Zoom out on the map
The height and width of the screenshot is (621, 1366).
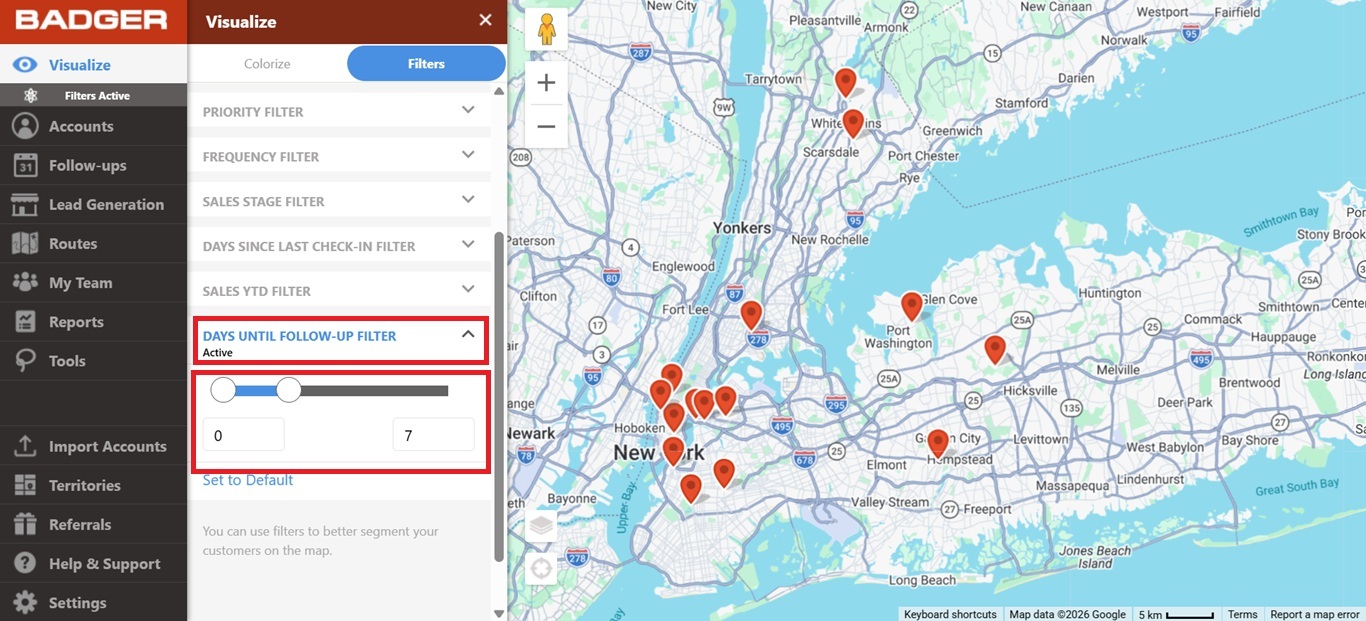pos(546,126)
